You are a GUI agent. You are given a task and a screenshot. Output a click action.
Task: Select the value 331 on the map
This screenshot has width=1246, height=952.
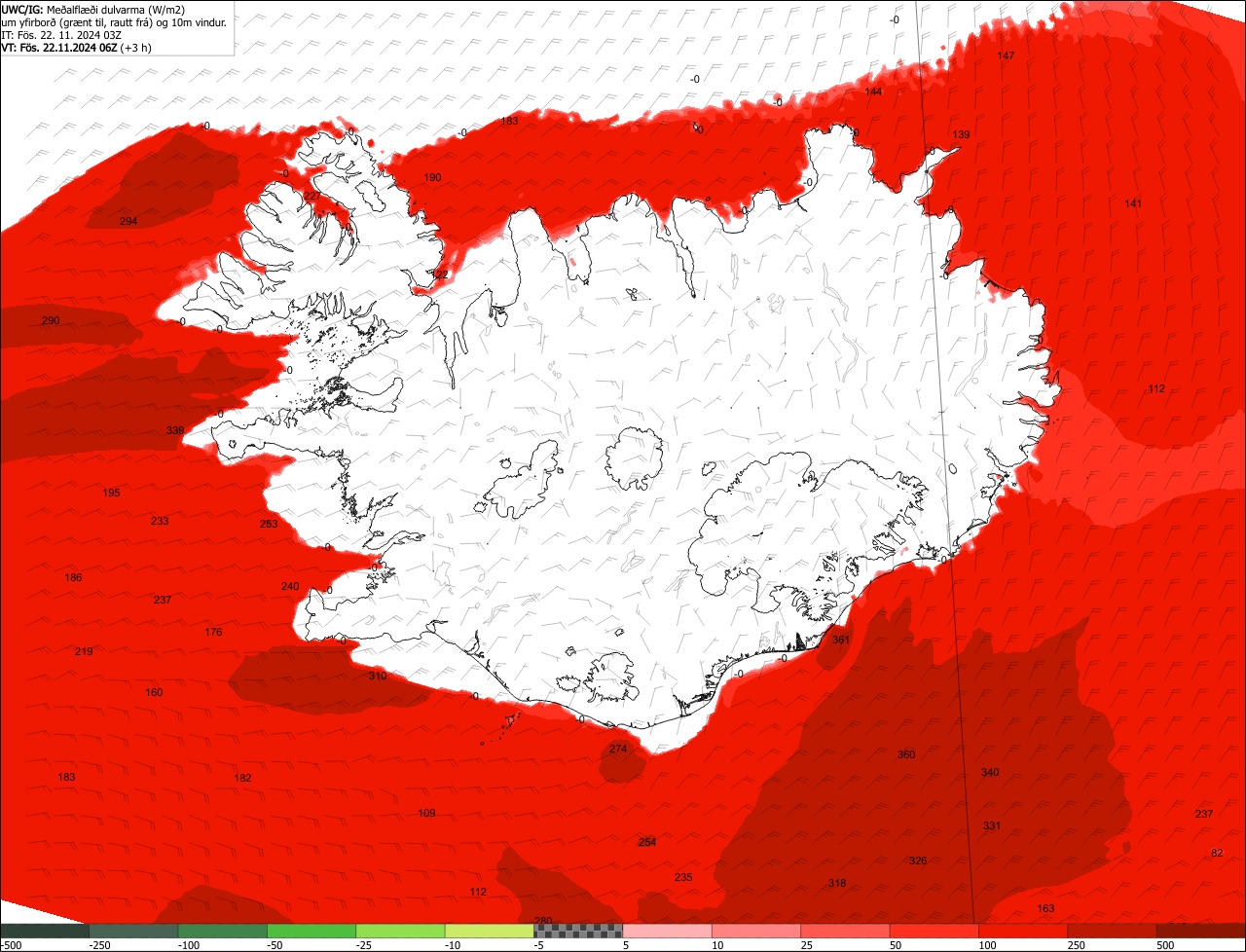[991, 825]
